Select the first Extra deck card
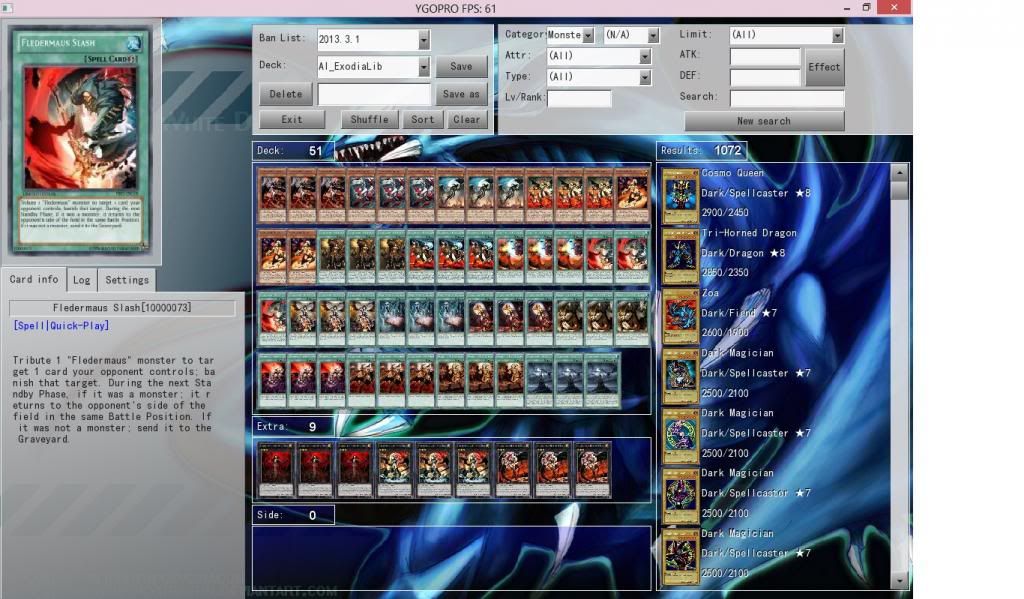The width and height of the screenshot is (1024, 599). (x=276, y=470)
